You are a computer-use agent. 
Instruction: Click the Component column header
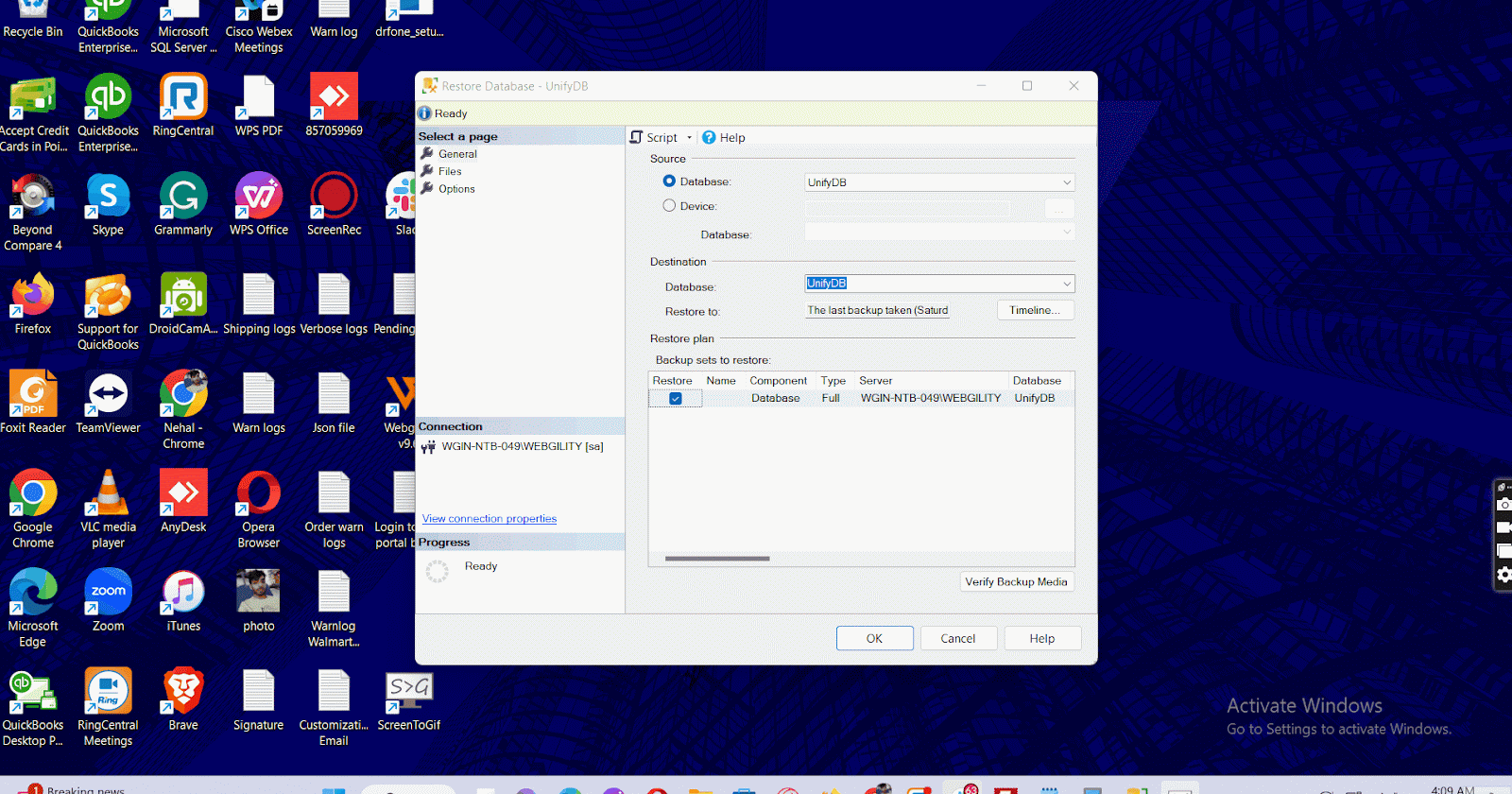click(x=779, y=381)
